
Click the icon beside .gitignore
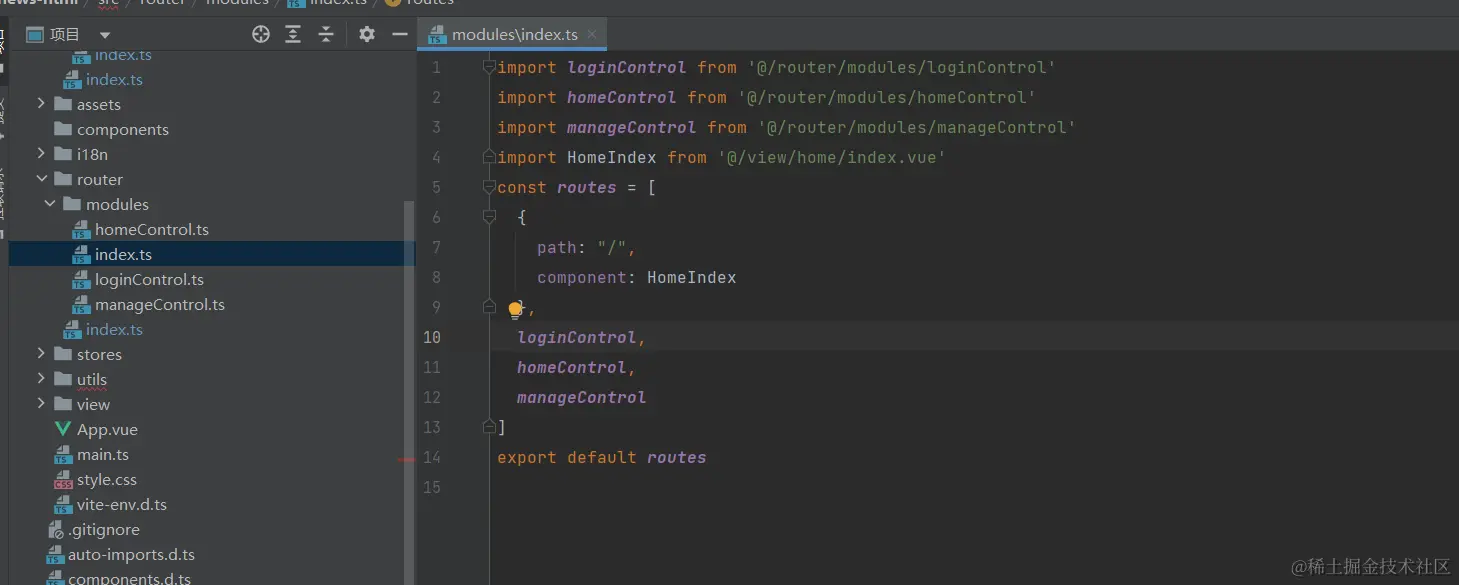click(x=55, y=530)
